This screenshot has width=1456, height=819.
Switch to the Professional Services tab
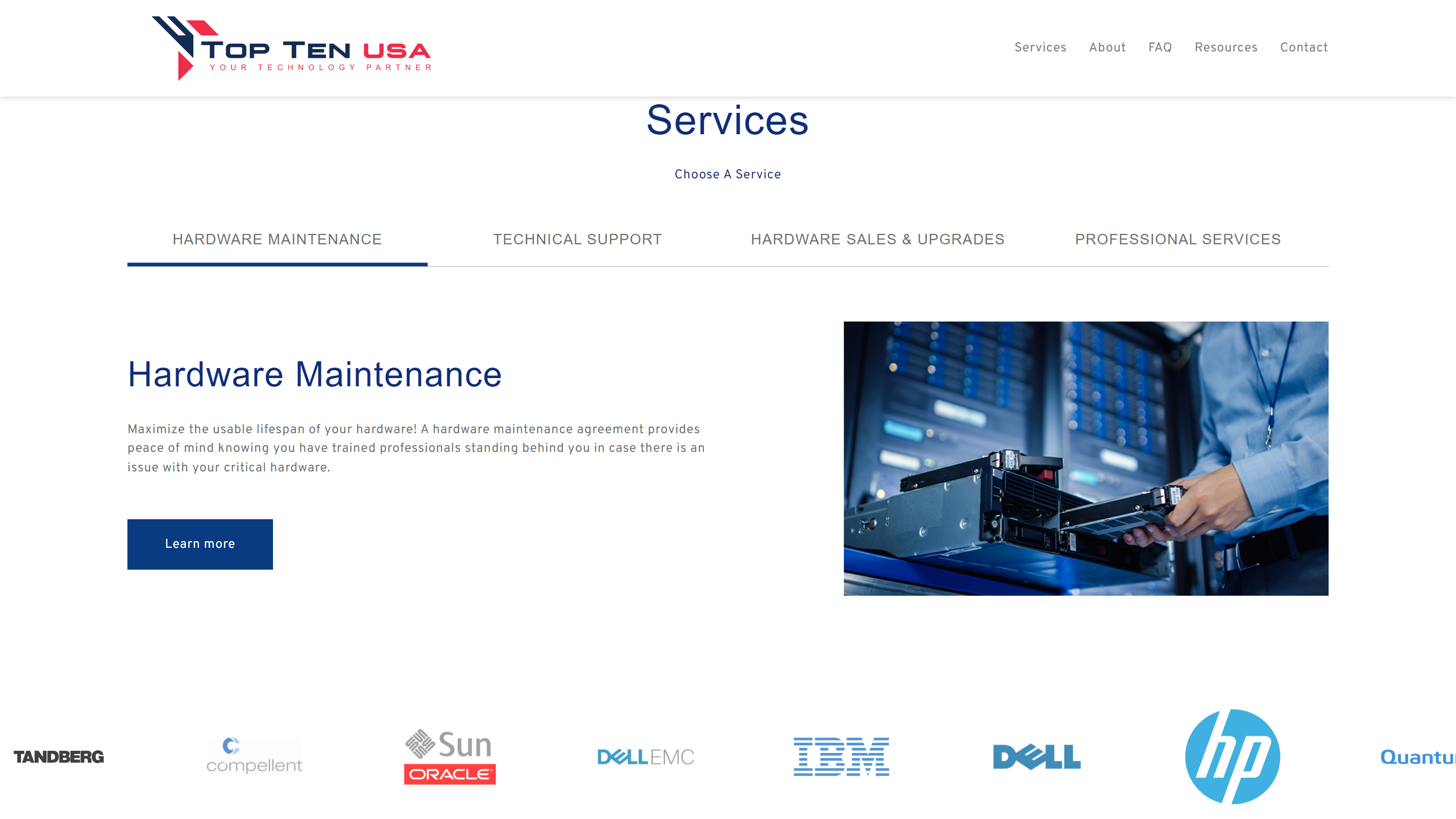1178,240
